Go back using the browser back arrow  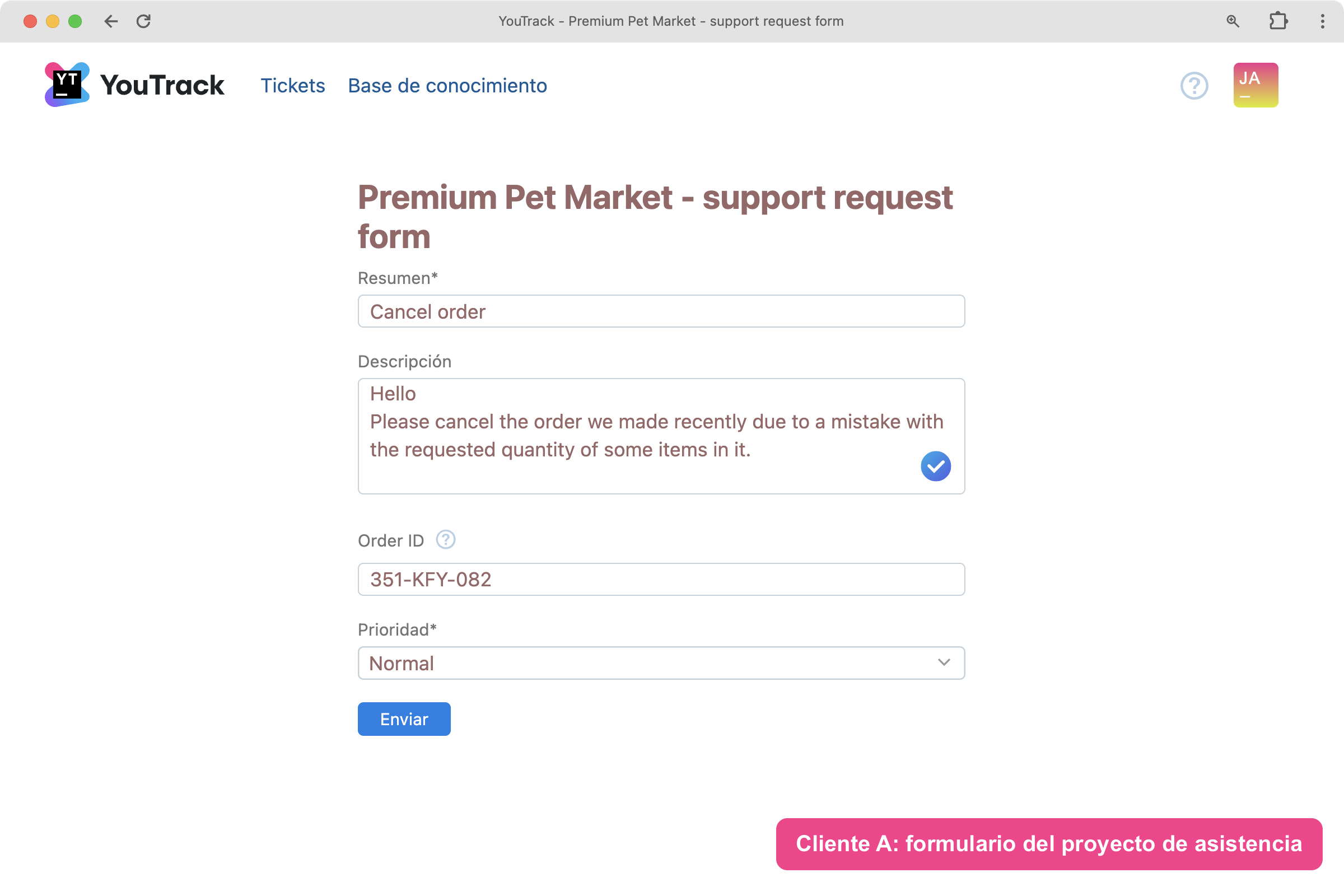tap(111, 21)
